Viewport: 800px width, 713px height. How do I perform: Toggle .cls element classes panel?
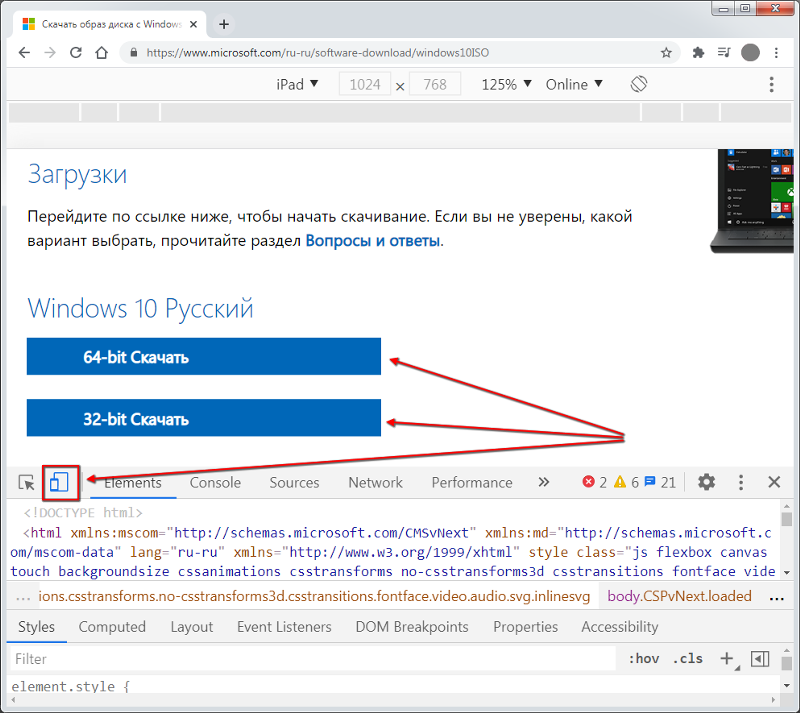pyautogui.click(x=687, y=659)
